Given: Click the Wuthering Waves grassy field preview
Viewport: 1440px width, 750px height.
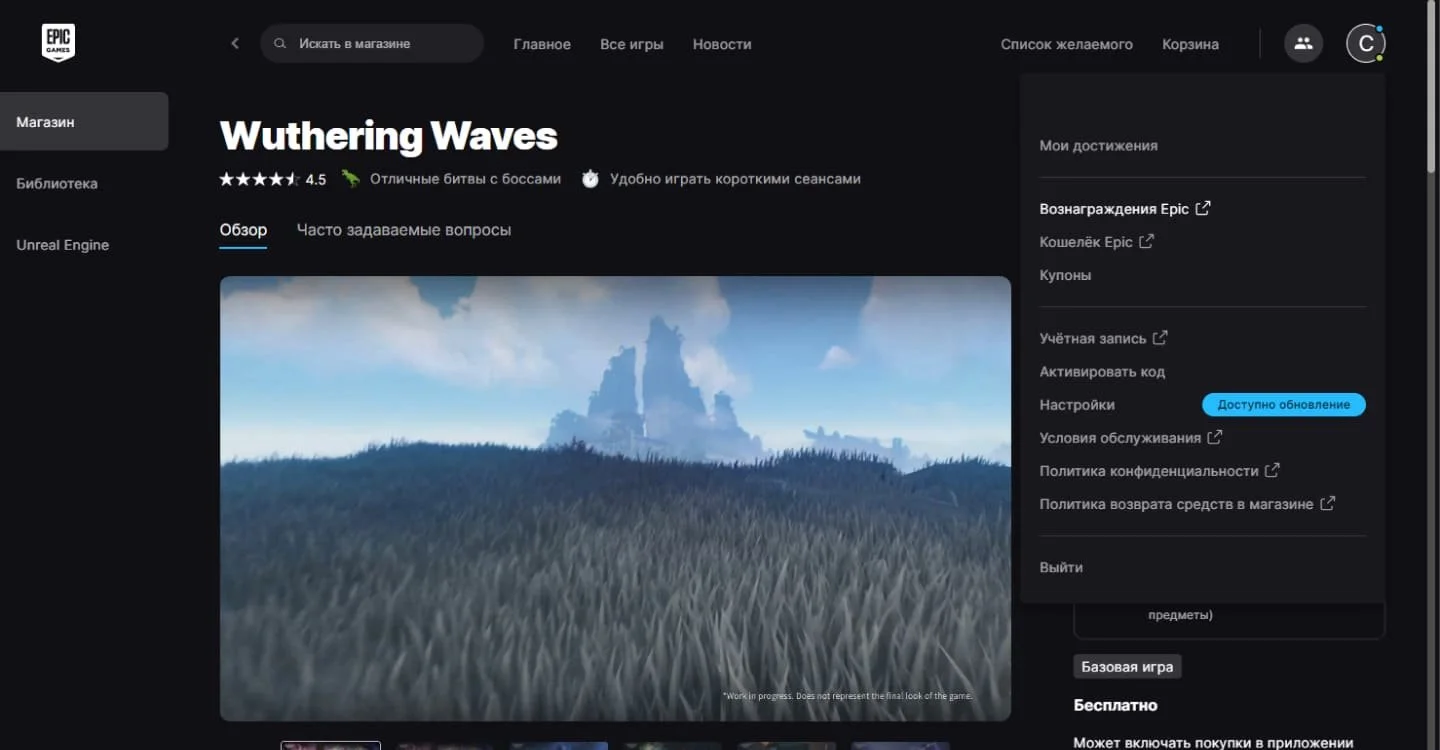Looking at the screenshot, I should (x=615, y=498).
